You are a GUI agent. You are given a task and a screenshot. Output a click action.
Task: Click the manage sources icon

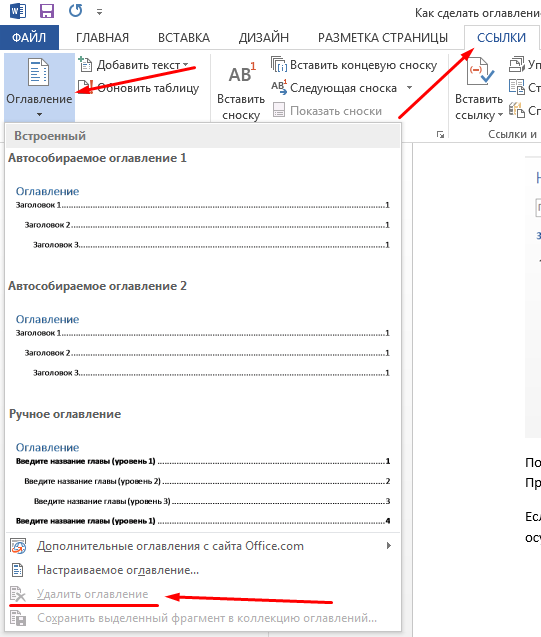[x=517, y=65]
